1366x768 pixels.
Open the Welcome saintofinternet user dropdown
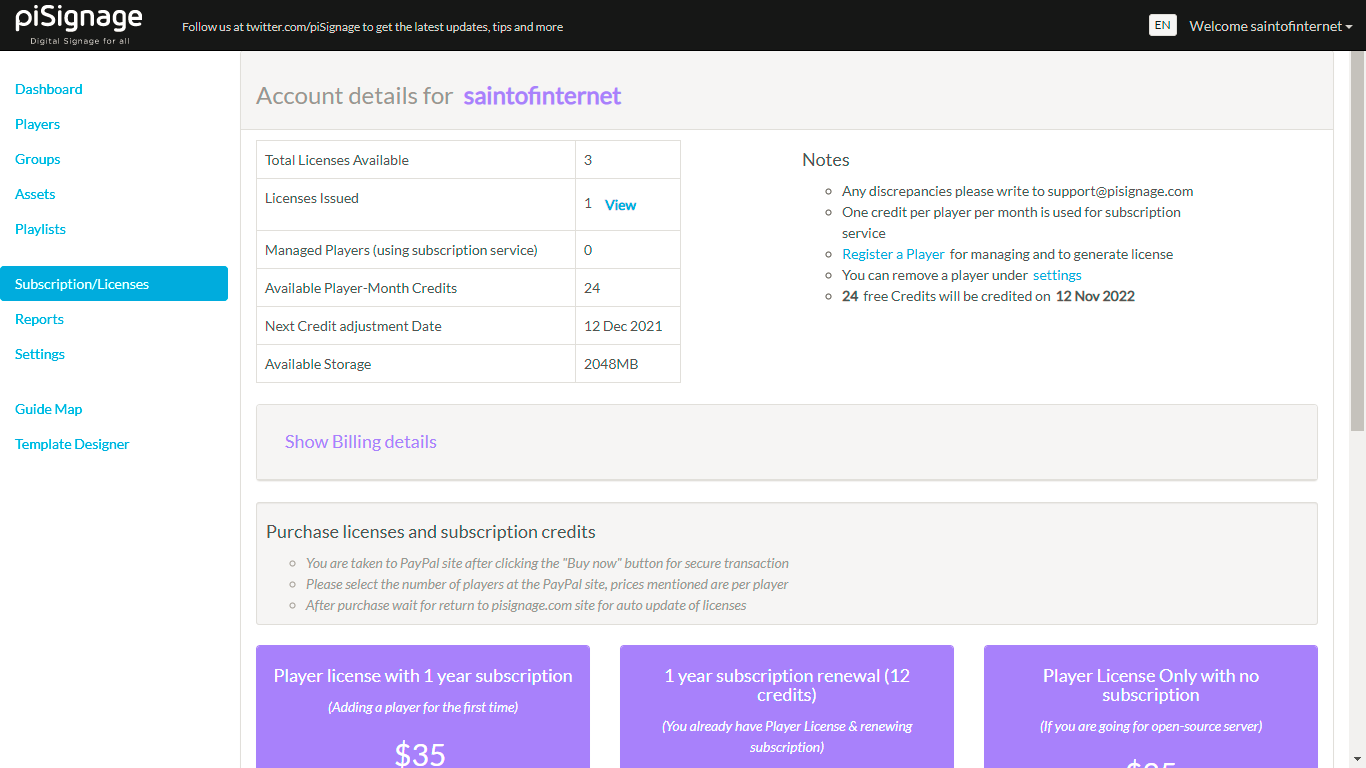pyautogui.click(x=1270, y=26)
